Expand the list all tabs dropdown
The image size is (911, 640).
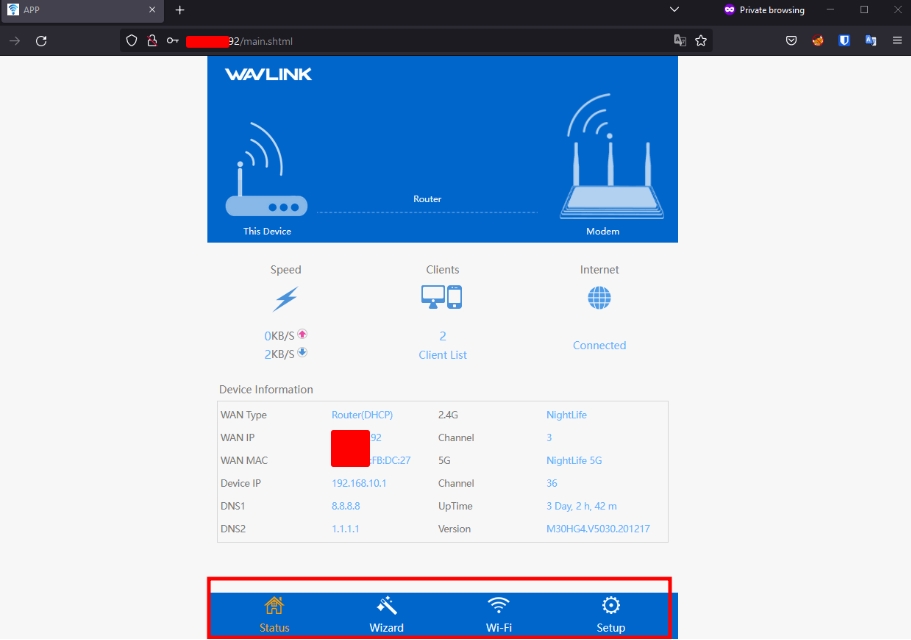pos(674,10)
